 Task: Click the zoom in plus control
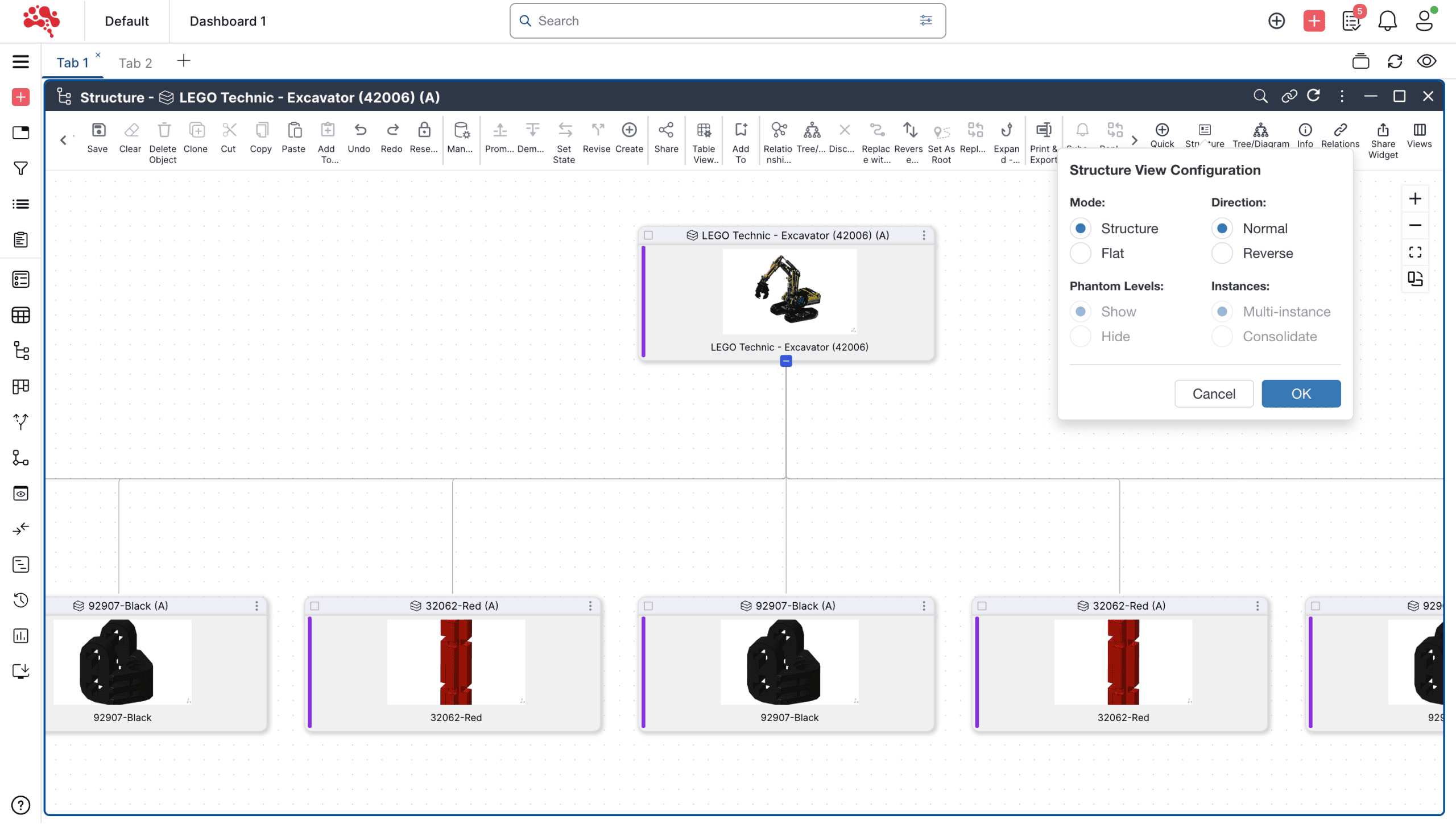click(1416, 199)
